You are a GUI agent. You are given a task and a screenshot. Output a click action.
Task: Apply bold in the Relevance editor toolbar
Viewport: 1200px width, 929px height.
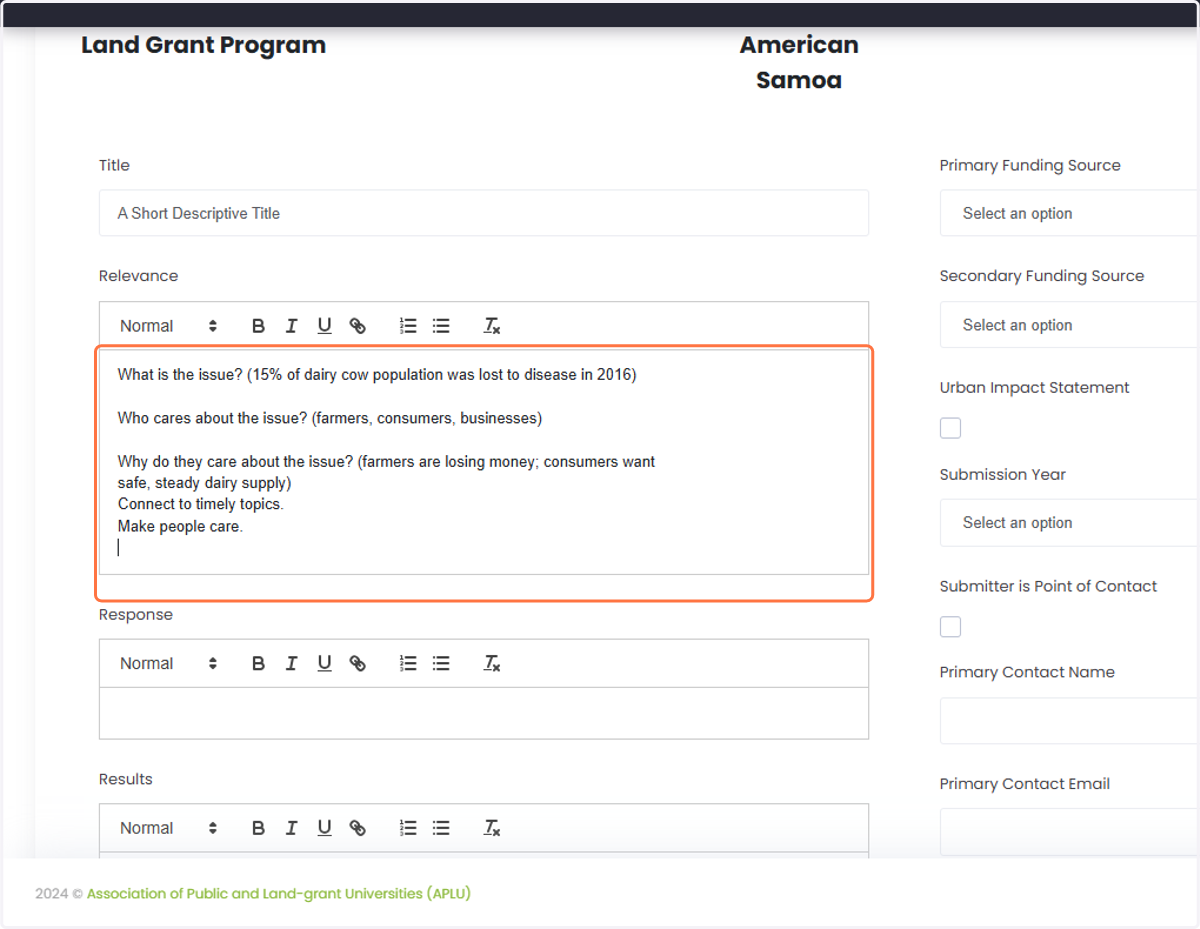258,326
